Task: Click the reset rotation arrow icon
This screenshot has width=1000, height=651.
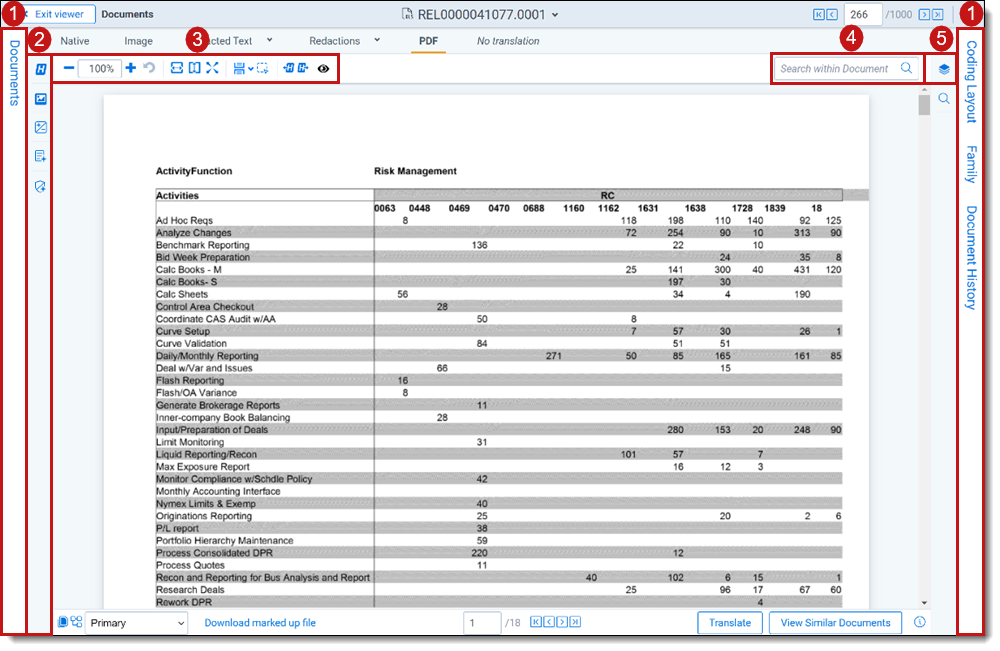Action: point(149,68)
